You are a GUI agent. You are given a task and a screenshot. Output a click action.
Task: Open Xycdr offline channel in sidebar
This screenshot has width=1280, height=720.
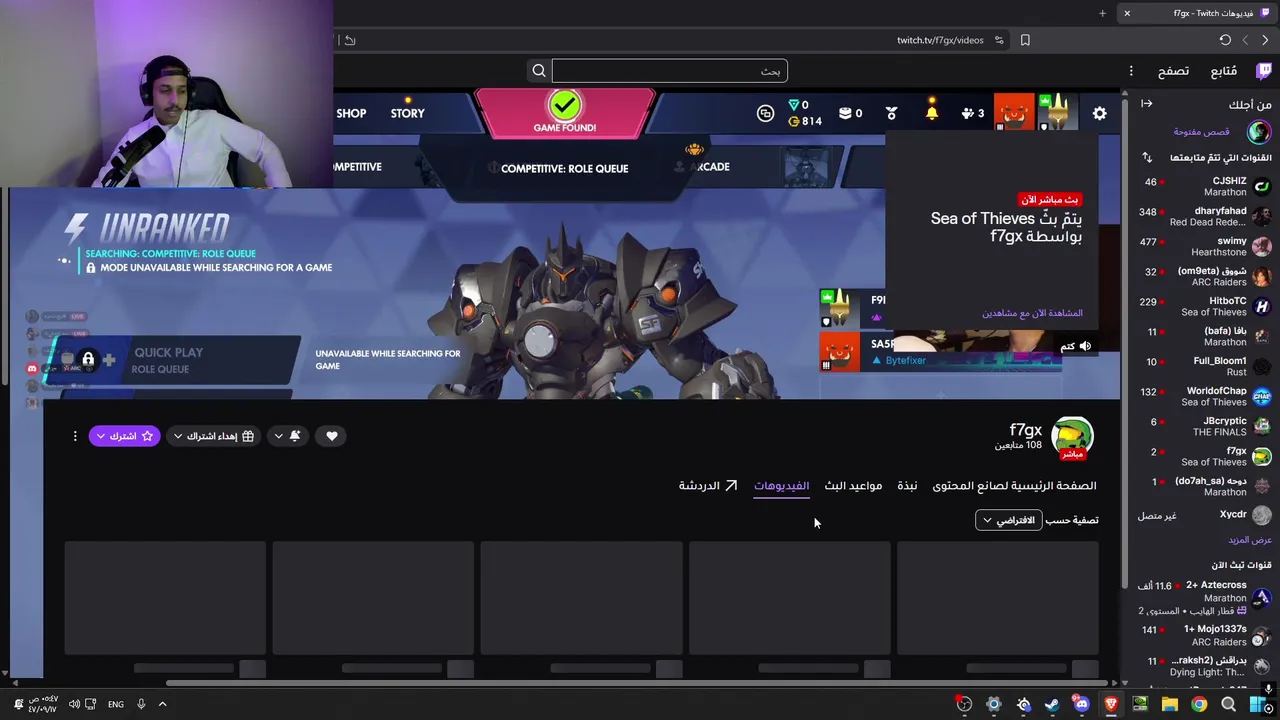pos(1206,515)
